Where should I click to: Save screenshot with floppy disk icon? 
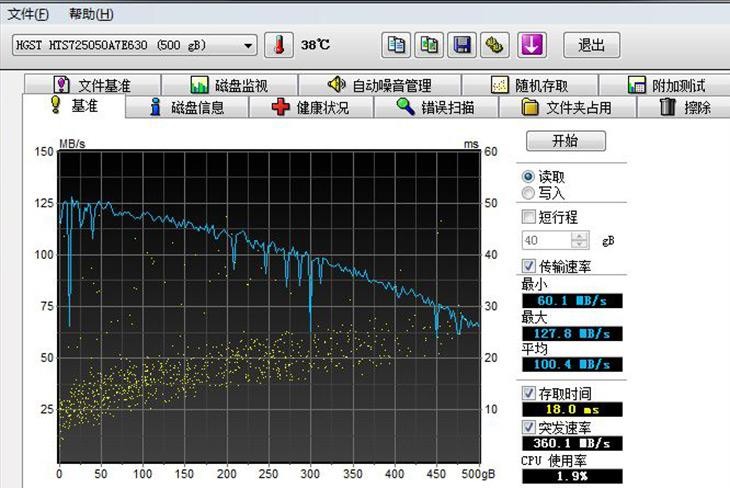[x=462, y=45]
